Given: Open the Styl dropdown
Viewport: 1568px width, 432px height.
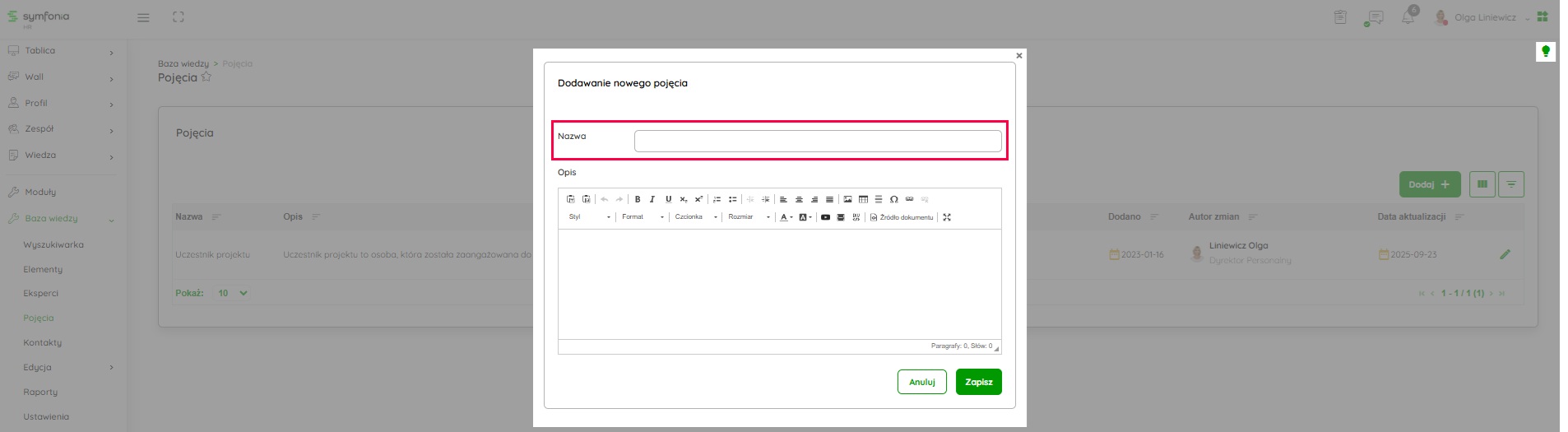Looking at the screenshot, I should point(589,217).
